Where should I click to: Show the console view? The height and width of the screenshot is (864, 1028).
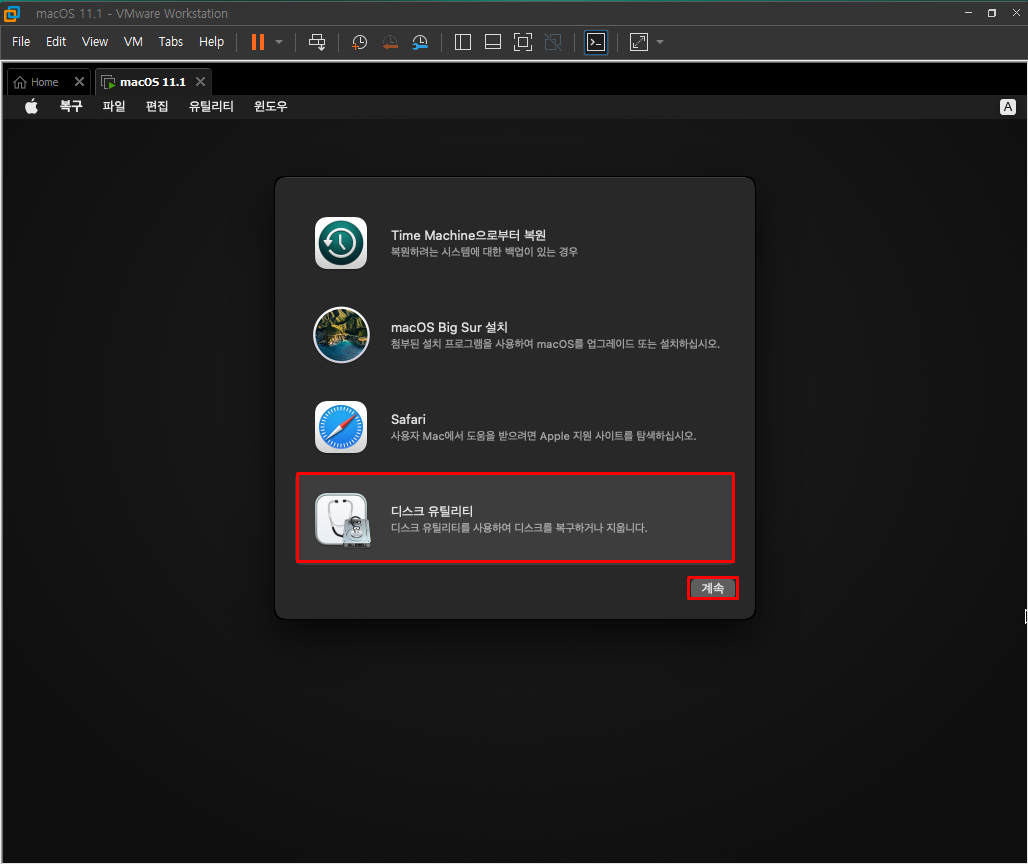coord(596,42)
